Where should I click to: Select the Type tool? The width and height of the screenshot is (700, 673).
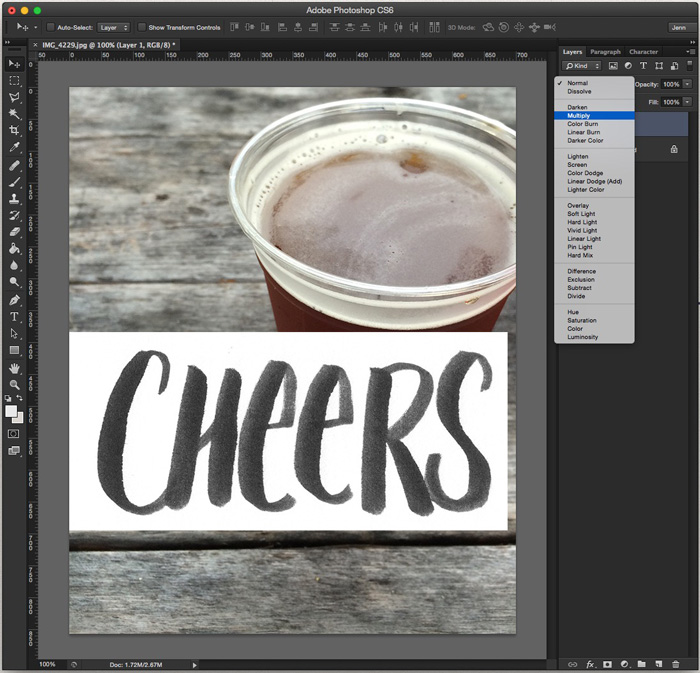coord(14,317)
